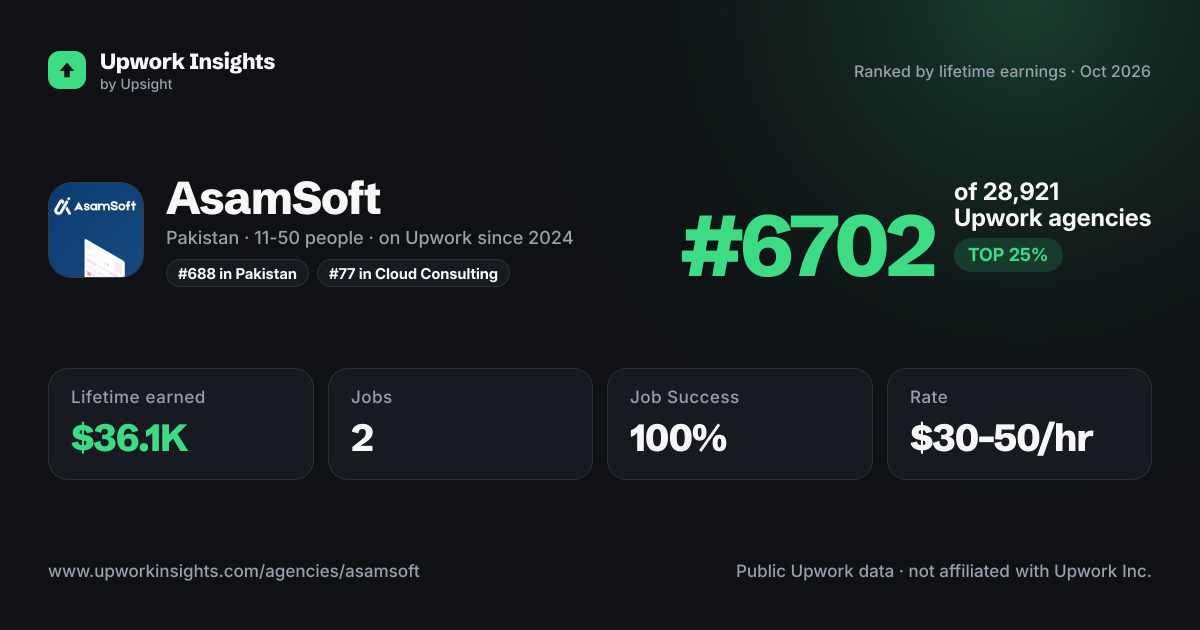1200x630 pixels.
Task: Click the green Upwork Insights arrow logo
Action: (x=67, y=70)
